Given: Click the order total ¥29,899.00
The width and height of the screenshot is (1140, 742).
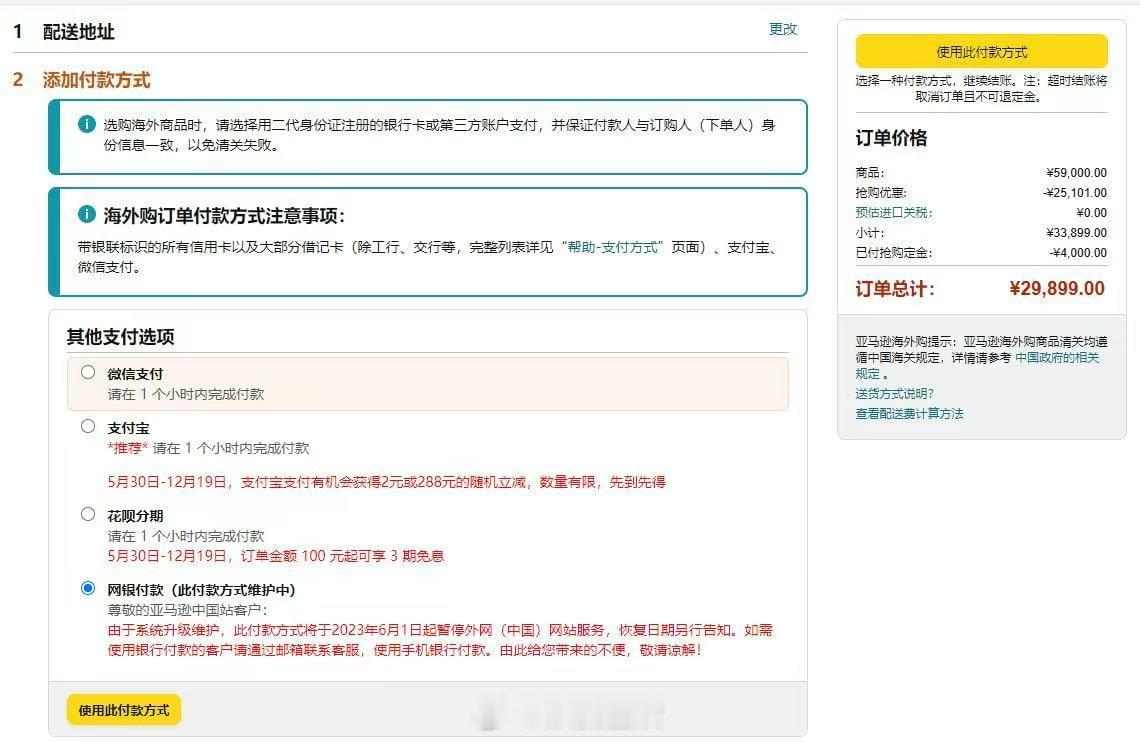Looking at the screenshot, I should [1057, 289].
